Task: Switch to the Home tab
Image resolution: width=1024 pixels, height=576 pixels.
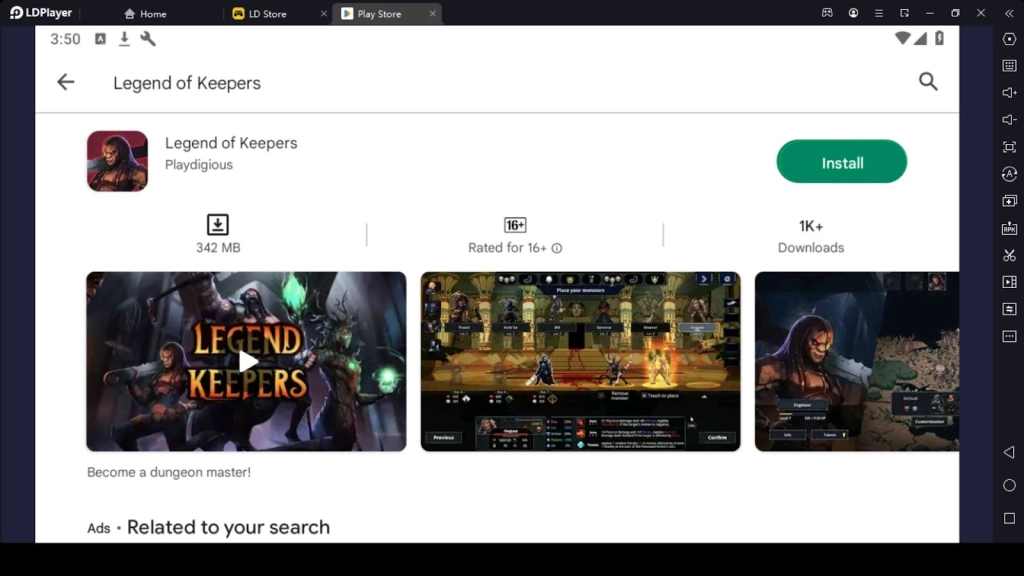Action: pos(146,13)
